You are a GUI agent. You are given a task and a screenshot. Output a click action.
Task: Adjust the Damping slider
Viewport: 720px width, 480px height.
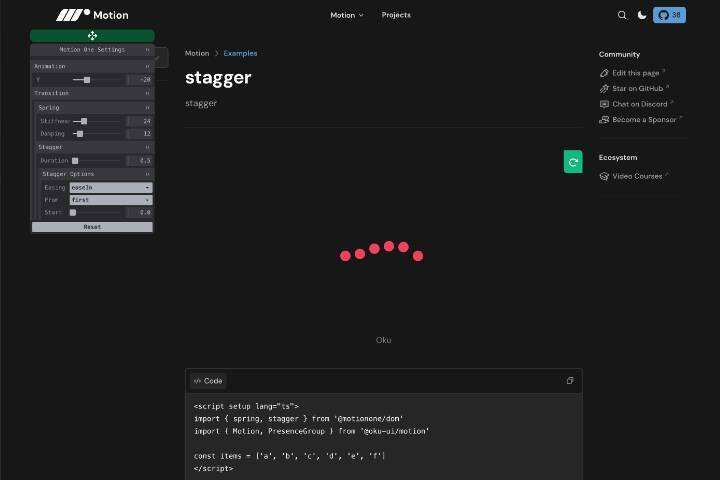point(98,134)
